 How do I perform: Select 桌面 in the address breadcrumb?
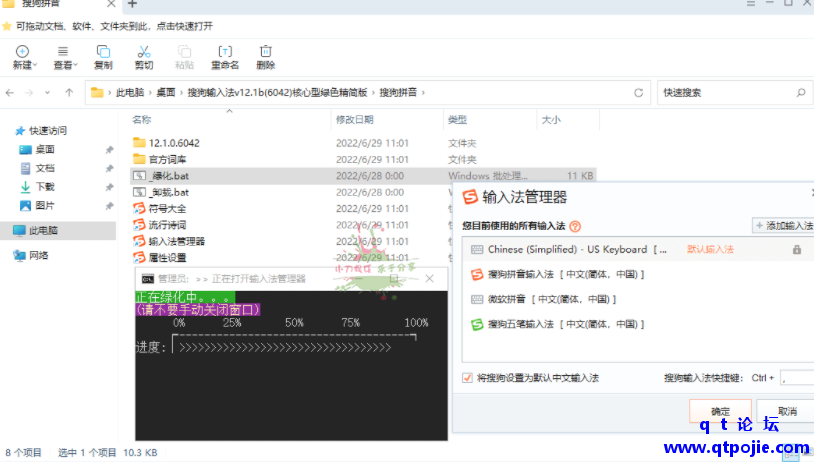click(x=166, y=92)
